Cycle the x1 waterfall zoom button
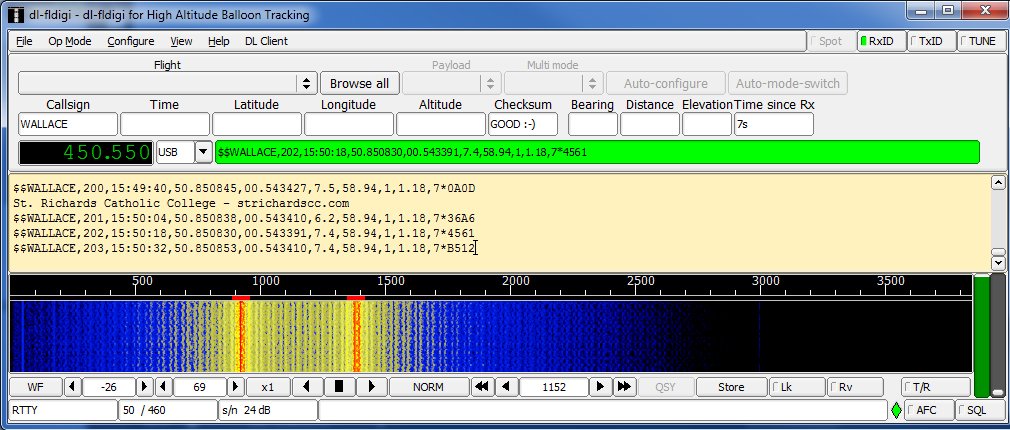The width and height of the screenshot is (1010, 430). [268, 387]
